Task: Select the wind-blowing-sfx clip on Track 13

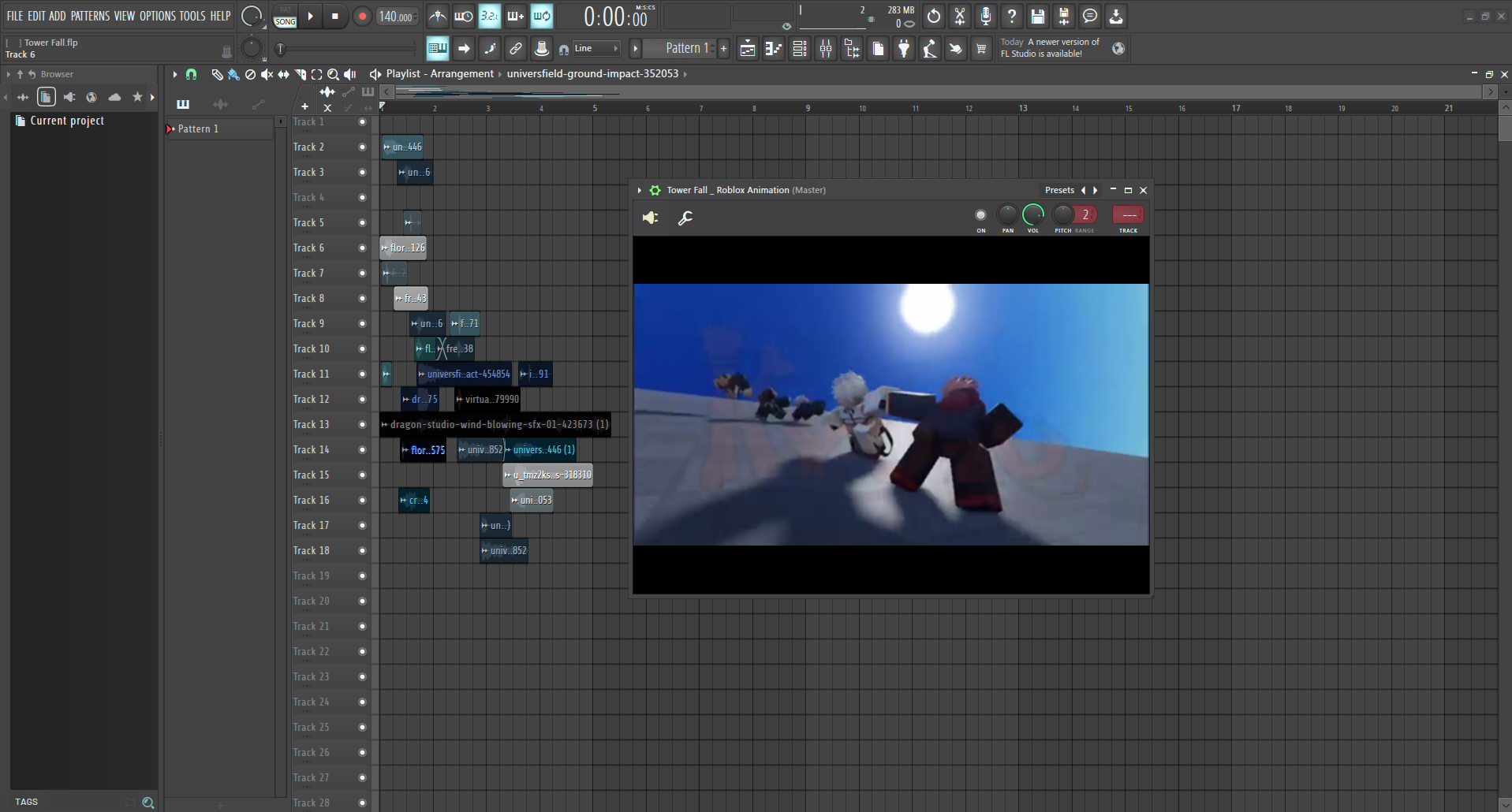Action: point(495,424)
